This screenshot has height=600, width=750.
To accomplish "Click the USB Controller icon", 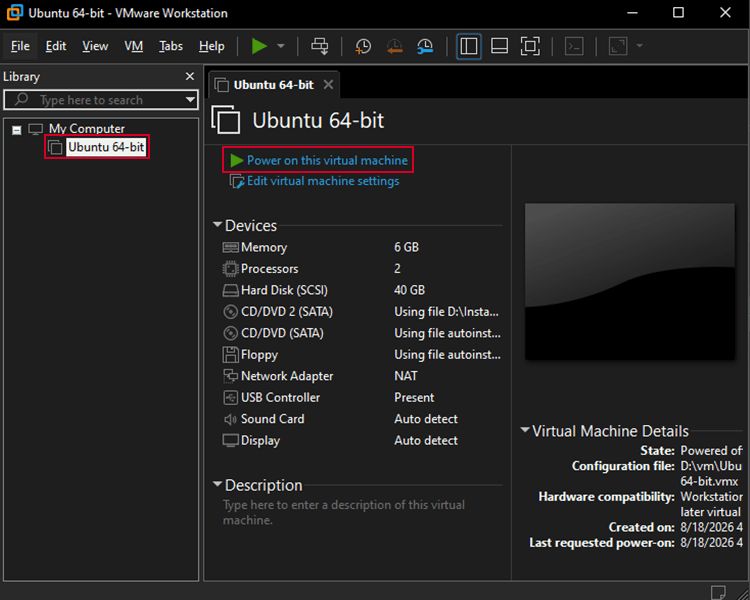I will click(x=230, y=398).
